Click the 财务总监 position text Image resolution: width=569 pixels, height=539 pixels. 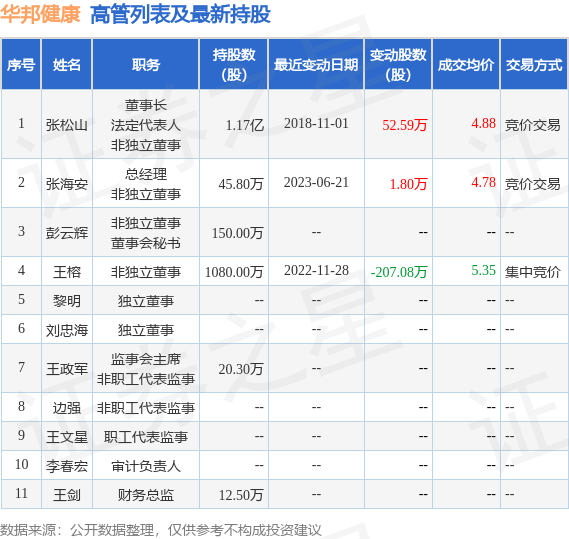[146, 495]
